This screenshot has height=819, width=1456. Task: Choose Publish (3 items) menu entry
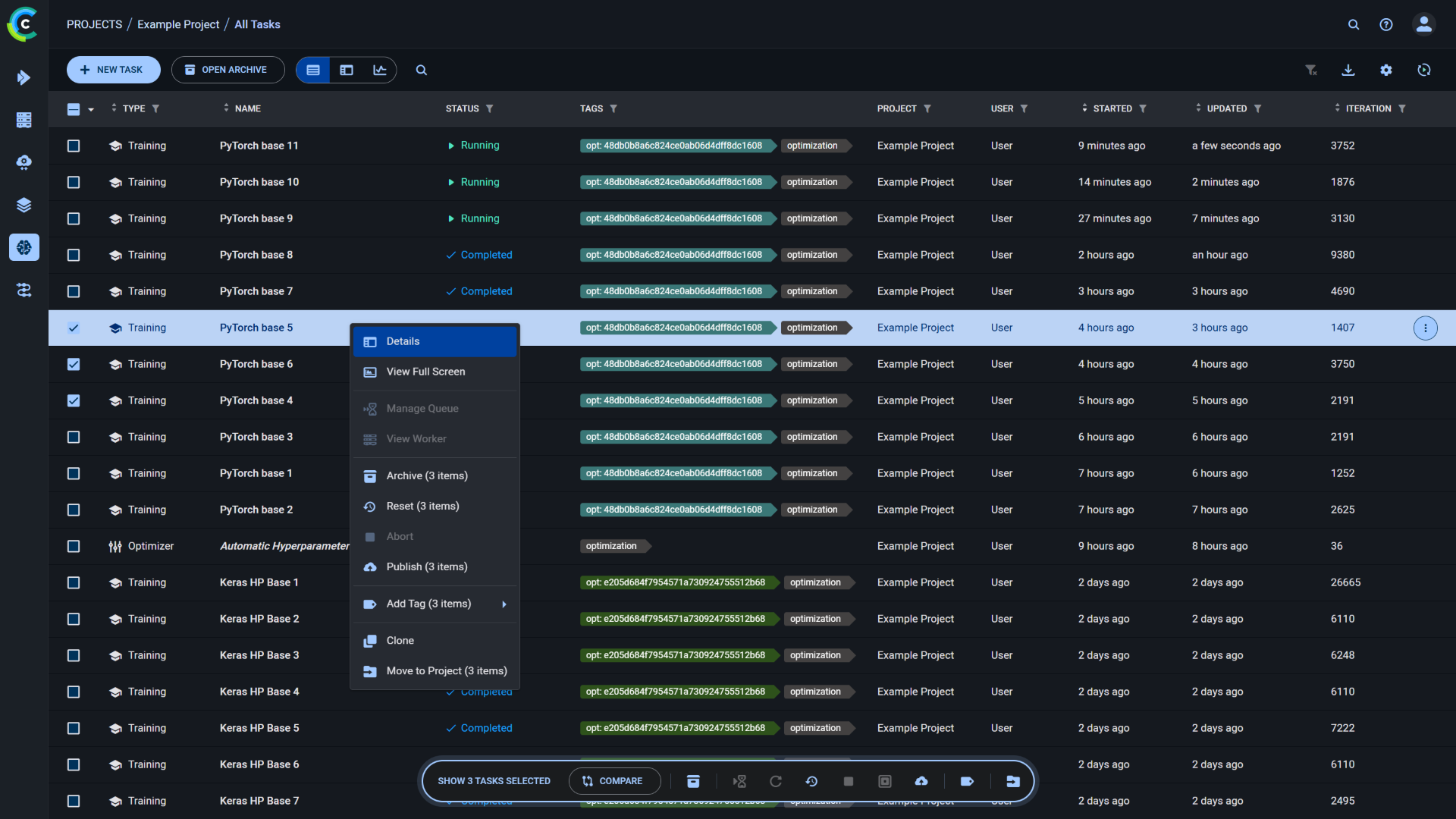coord(435,566)
